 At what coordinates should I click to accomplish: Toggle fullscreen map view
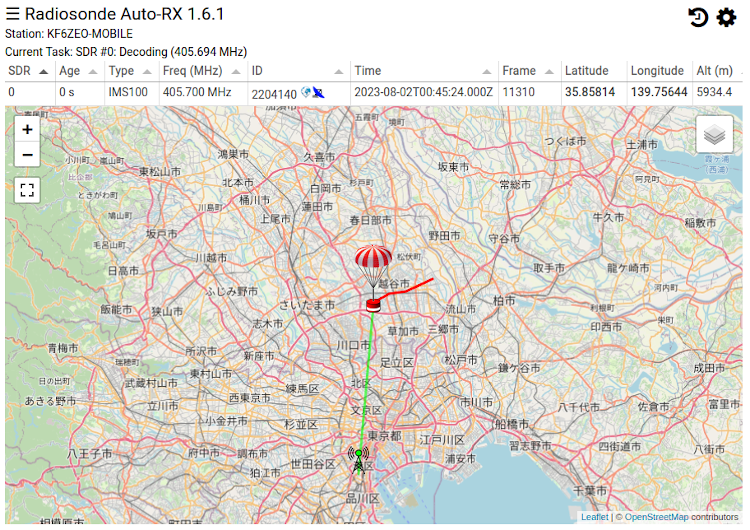pos(27,190)
